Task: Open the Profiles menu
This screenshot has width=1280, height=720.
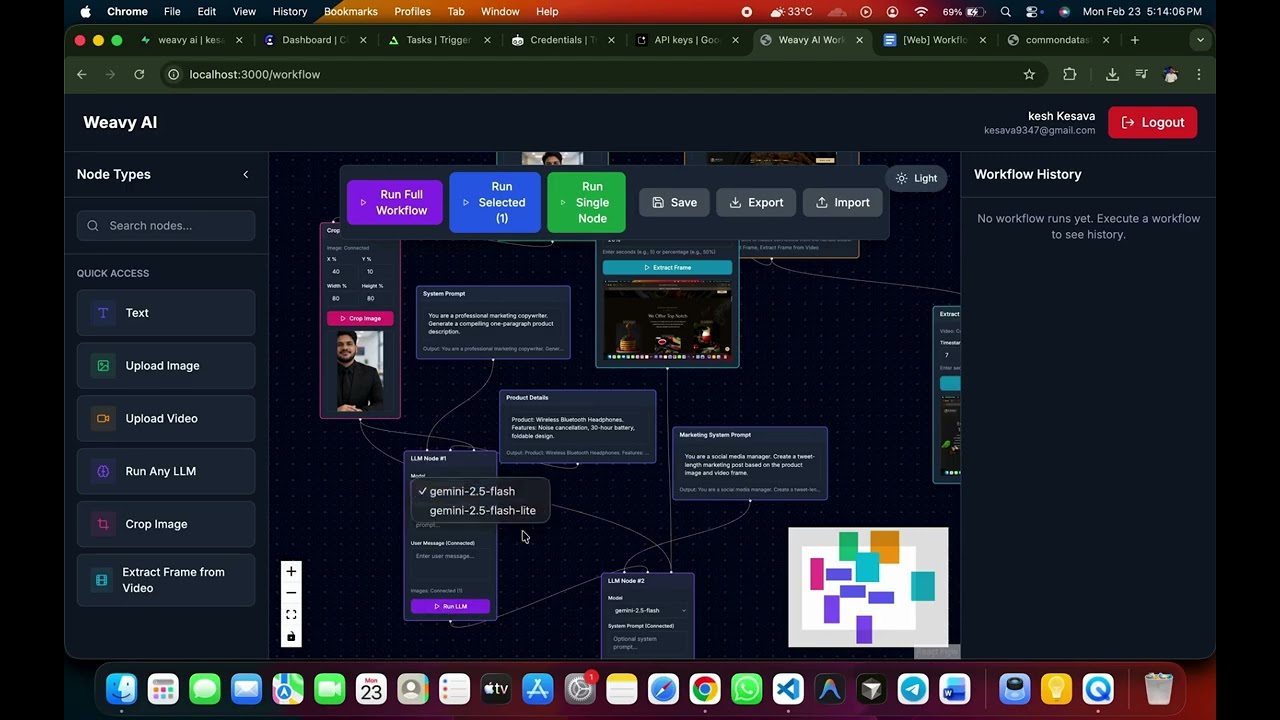Action: click(412, 11)
